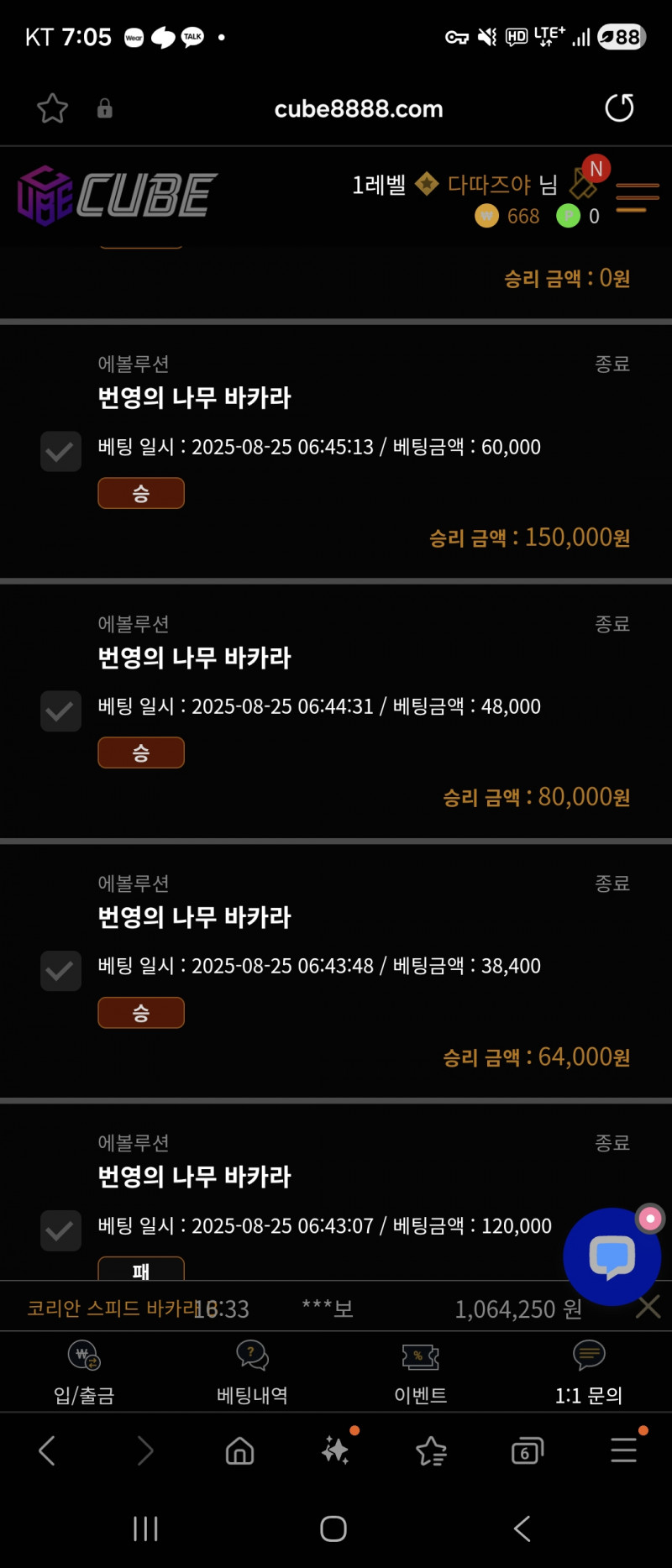The width and height of the screenshot is (672, 1568).
Task: Close the winner ticker banner
Action: click(x=648, y=1307)
